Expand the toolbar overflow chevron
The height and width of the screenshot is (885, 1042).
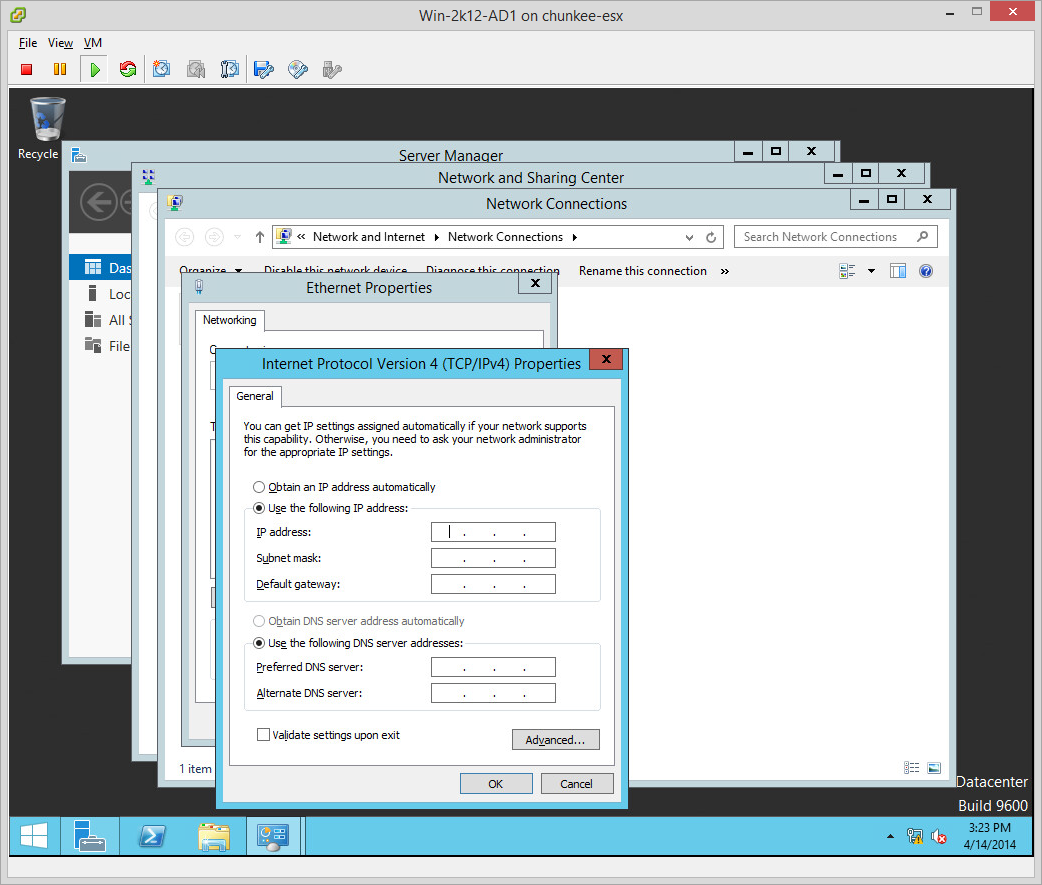tap(725, 271)
